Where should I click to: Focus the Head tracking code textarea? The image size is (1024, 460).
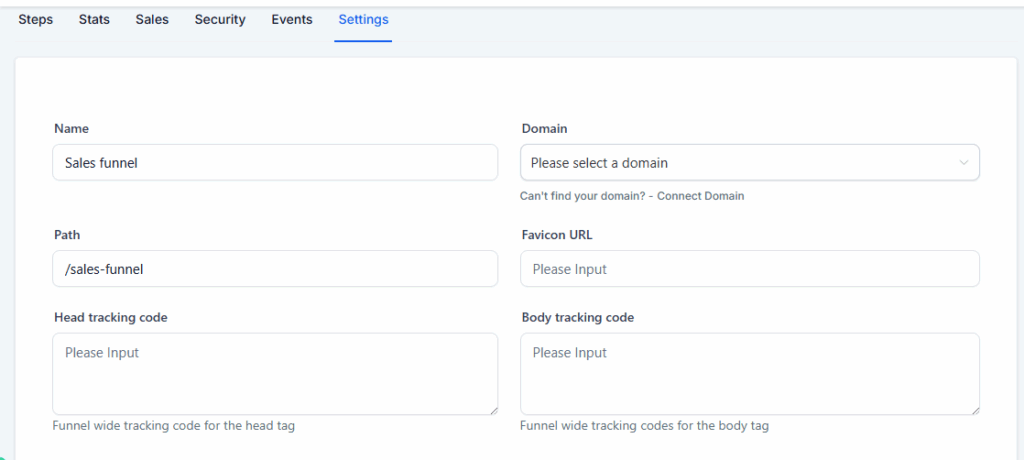click(275, 373)
